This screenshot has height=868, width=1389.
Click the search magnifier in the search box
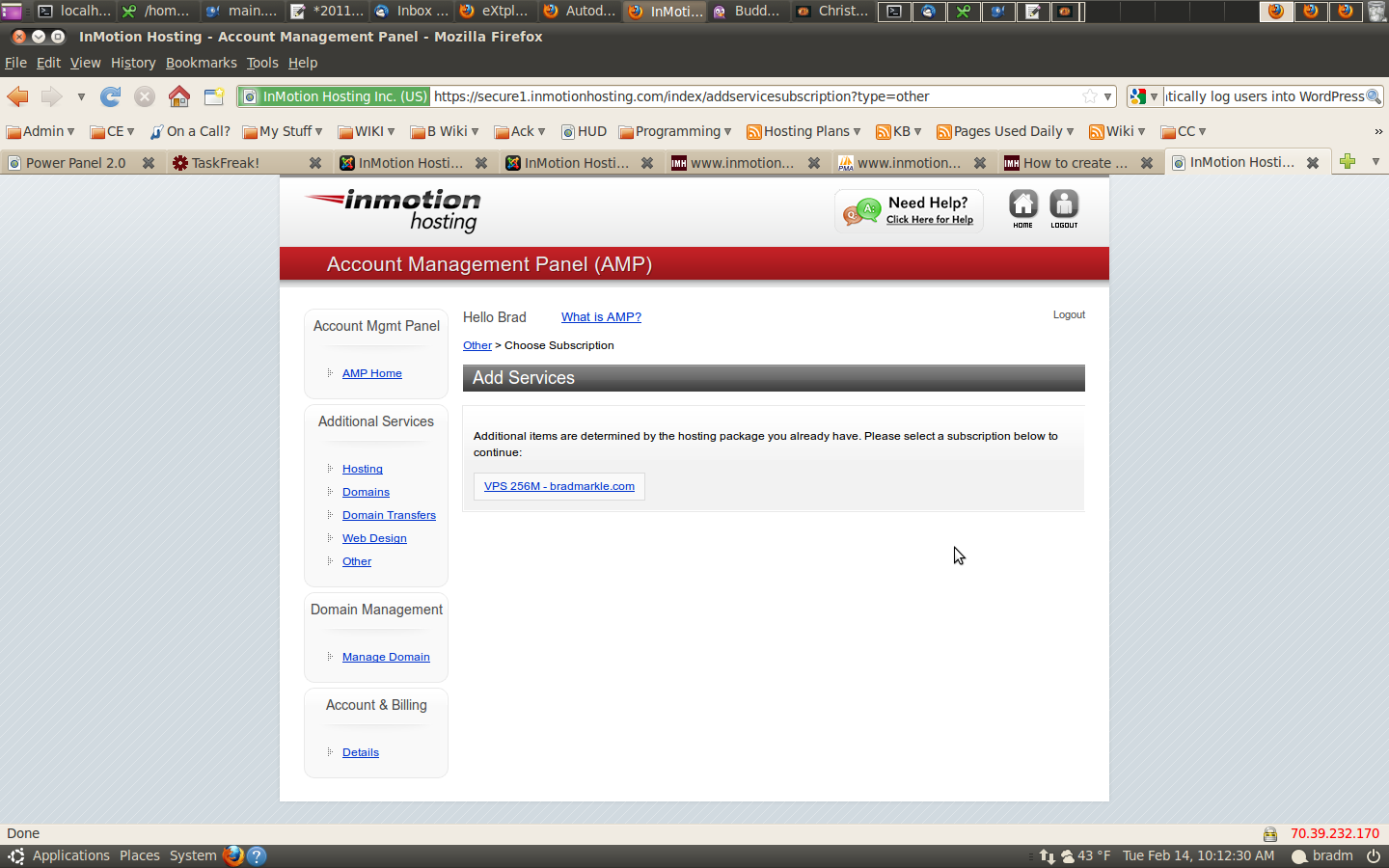coord(1374,96)
